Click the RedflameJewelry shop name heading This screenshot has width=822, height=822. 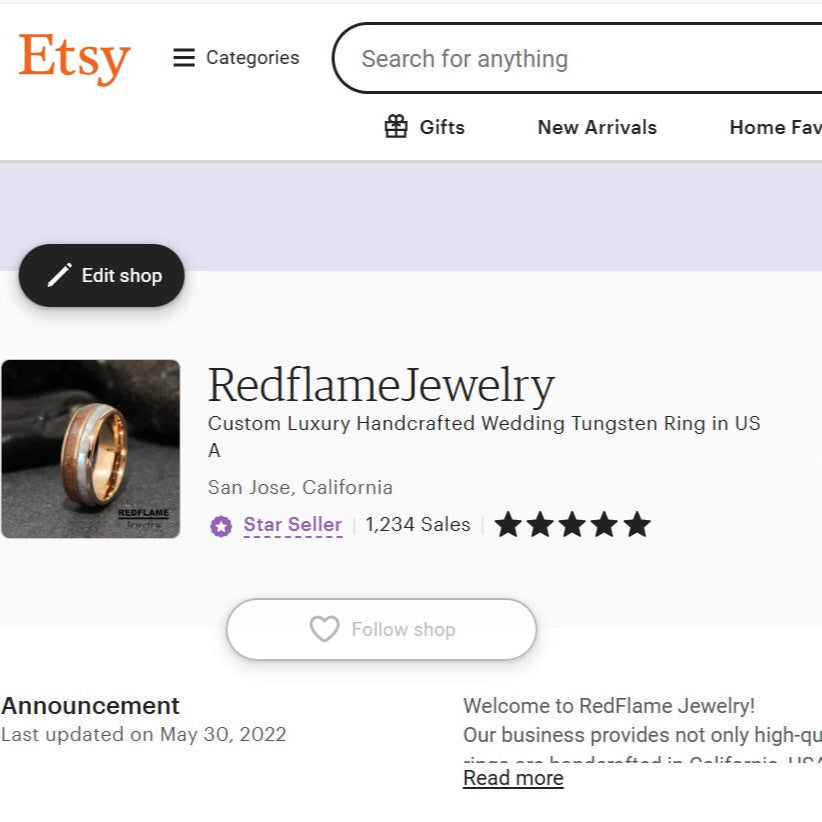coord(381,385)
